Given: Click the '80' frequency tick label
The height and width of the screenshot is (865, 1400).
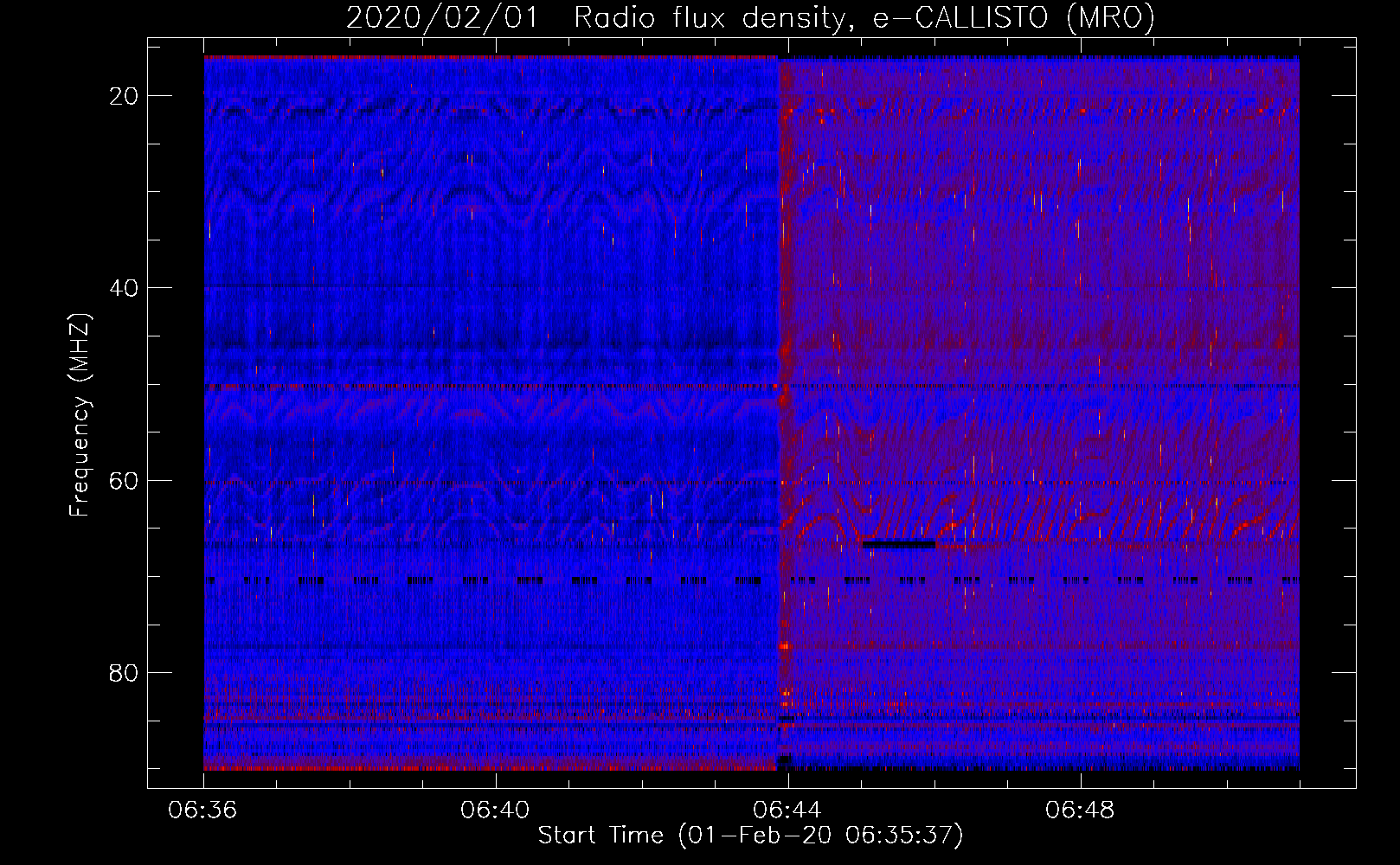Looking at the screenshot, I should click(x=125, y=673).
